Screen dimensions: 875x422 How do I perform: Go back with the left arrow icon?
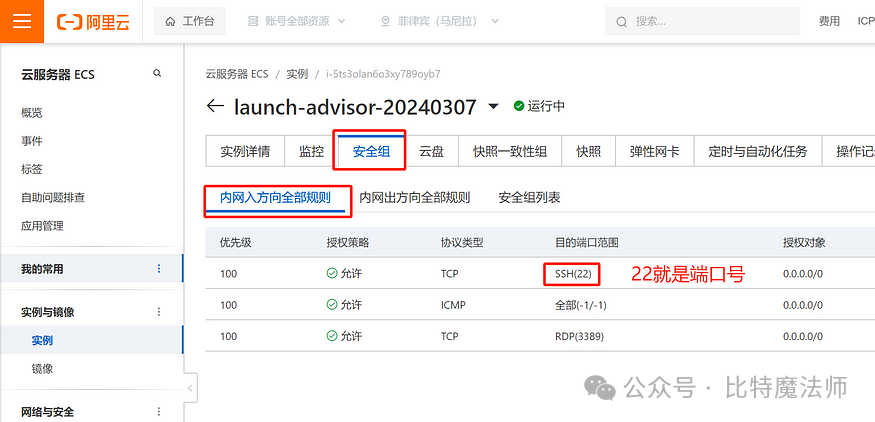[x=215, y=106]
